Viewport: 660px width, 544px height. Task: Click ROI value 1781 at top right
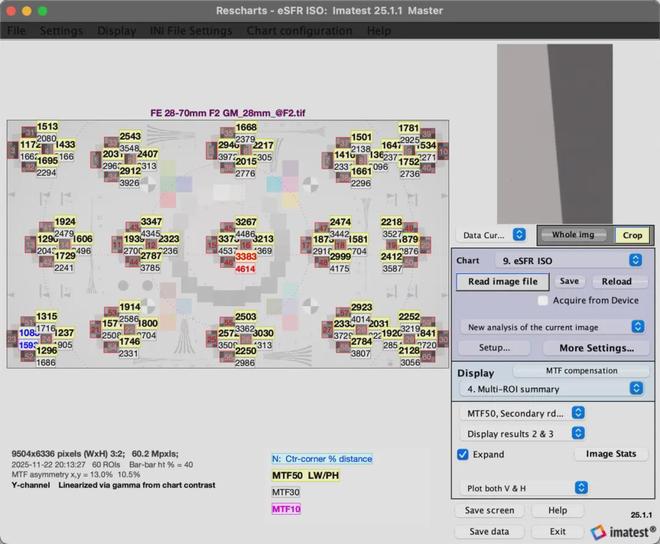pyautogui.click(x=408, y=128)
